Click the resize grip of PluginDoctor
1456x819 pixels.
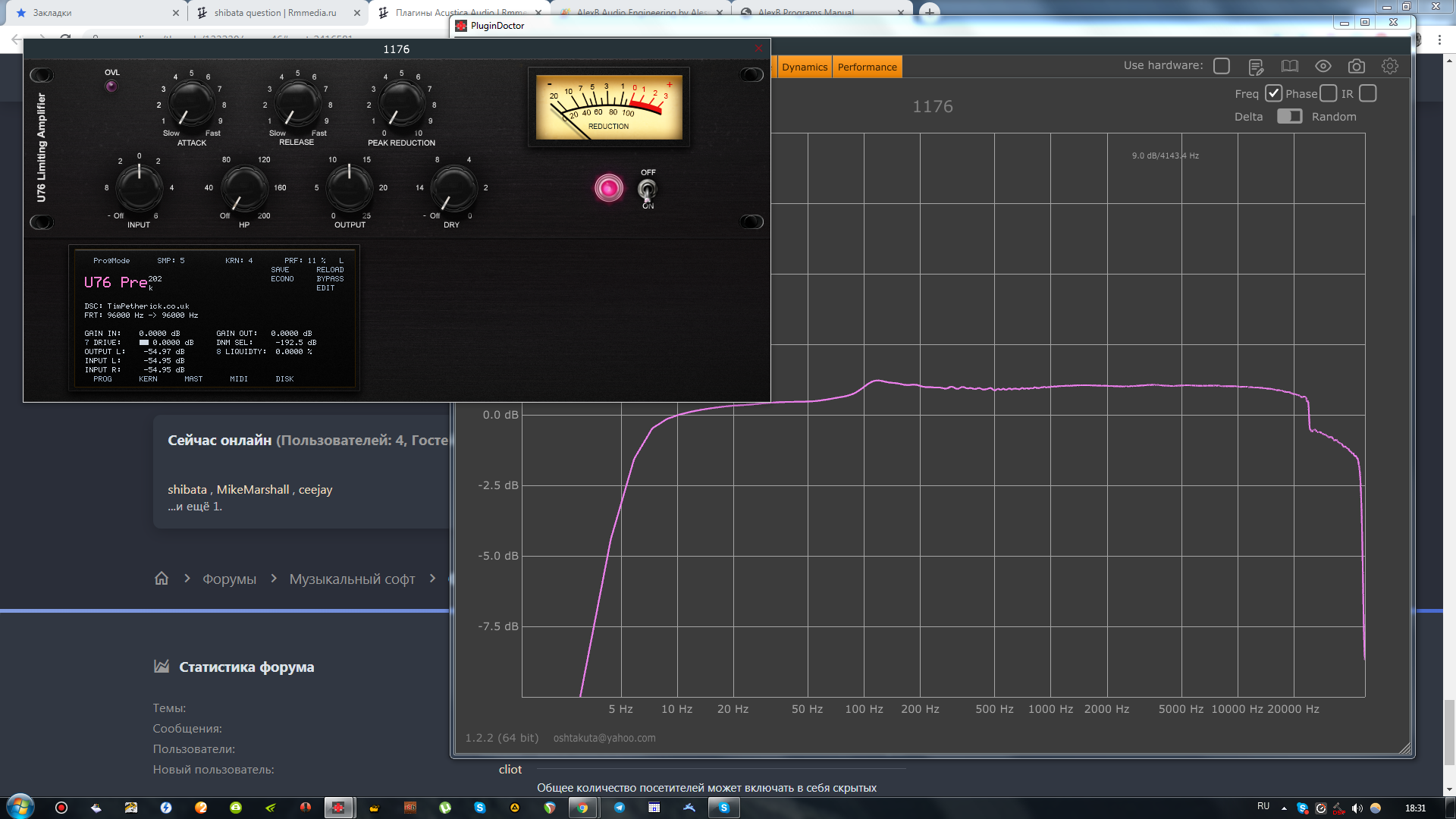(1405, 748)
